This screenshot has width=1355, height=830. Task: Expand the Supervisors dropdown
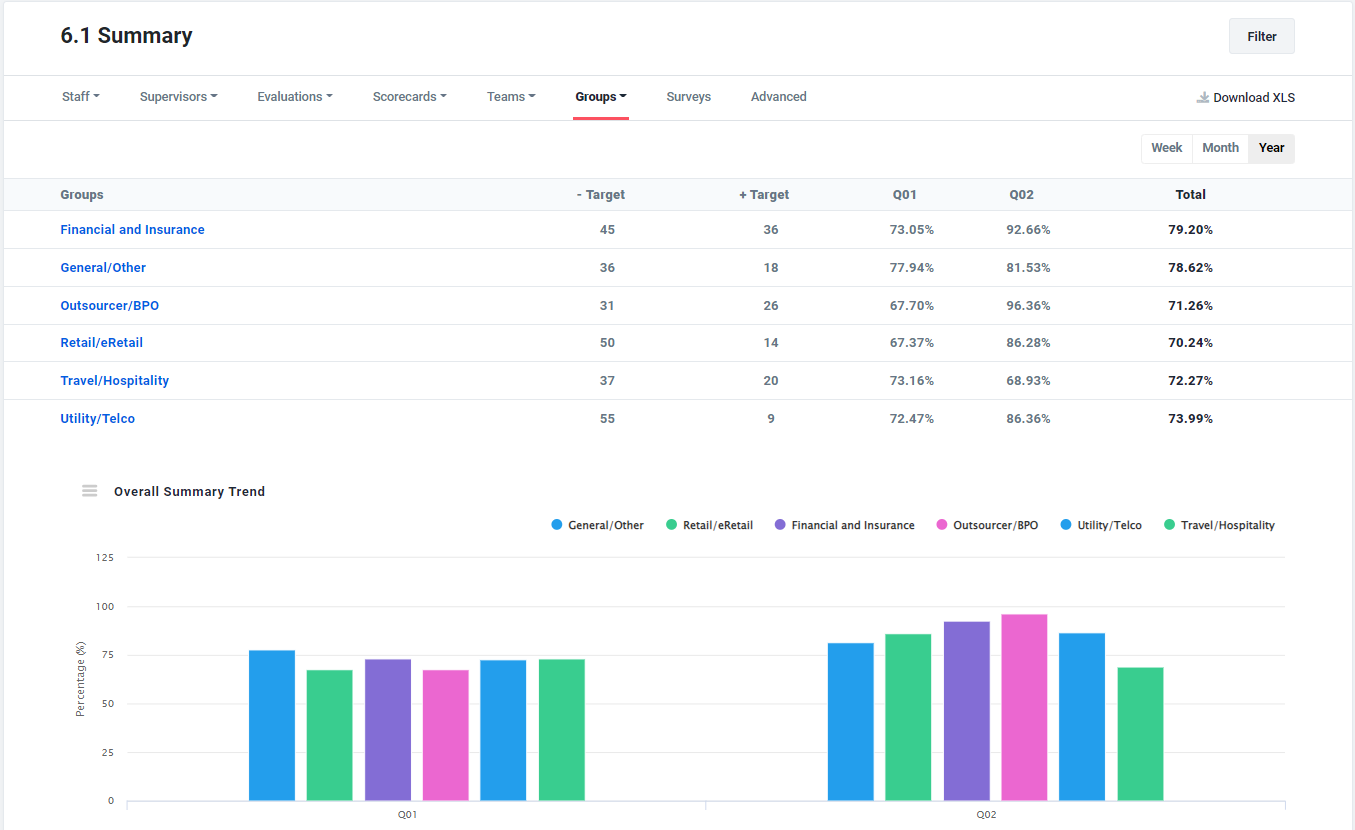click(x=178, y=96)
